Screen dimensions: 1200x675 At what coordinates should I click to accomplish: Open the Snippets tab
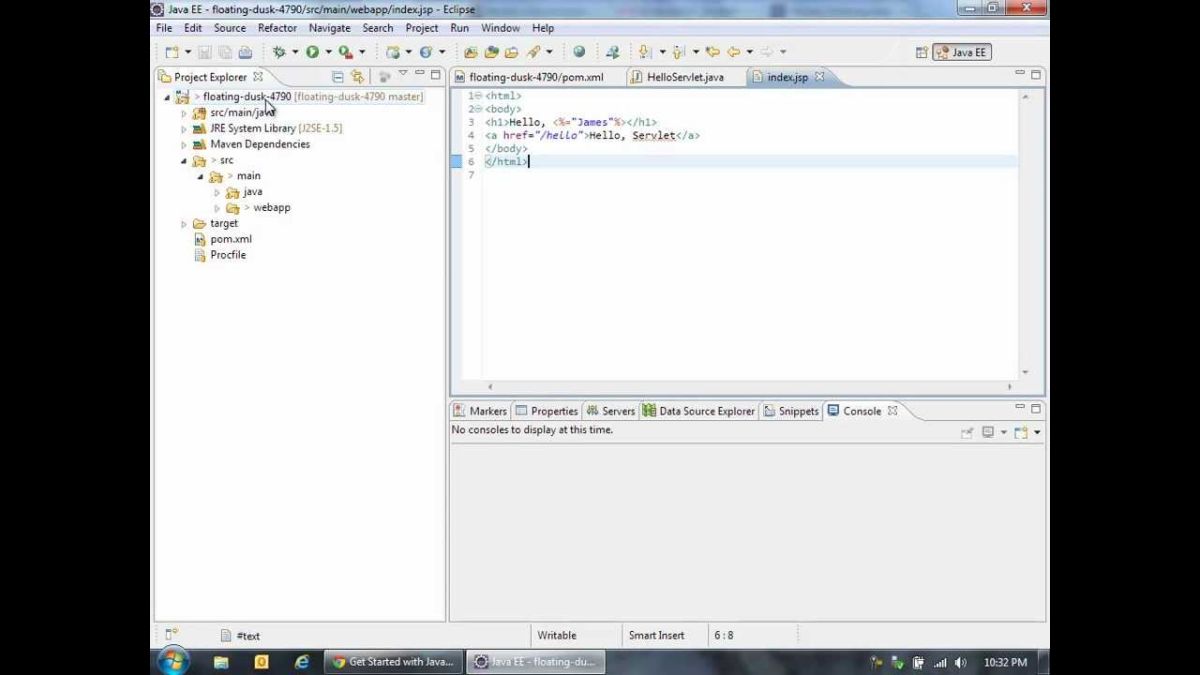coord(791,411)
